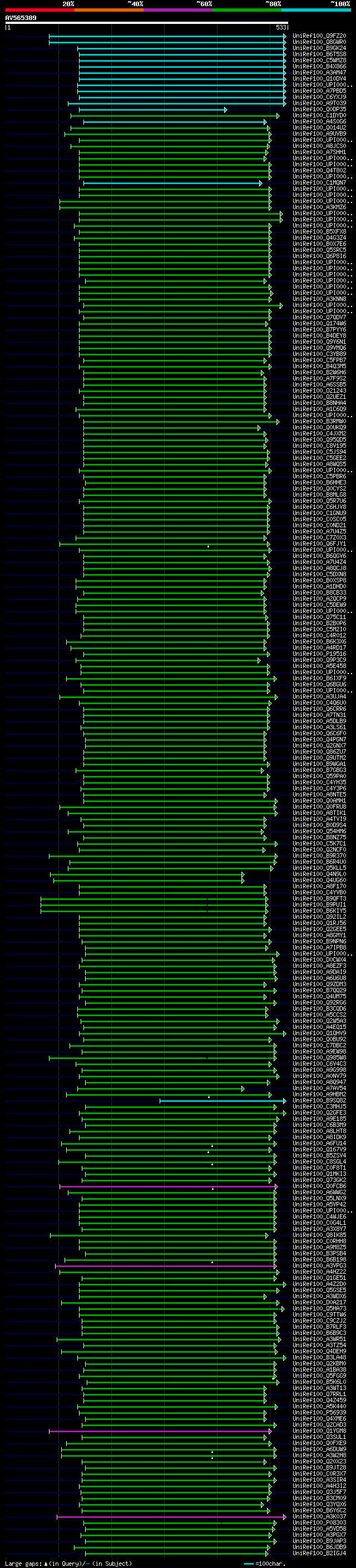The width and height of the screenshot is (356, 1568).
Task: Click the query end position 533 label
Action: 280,27
